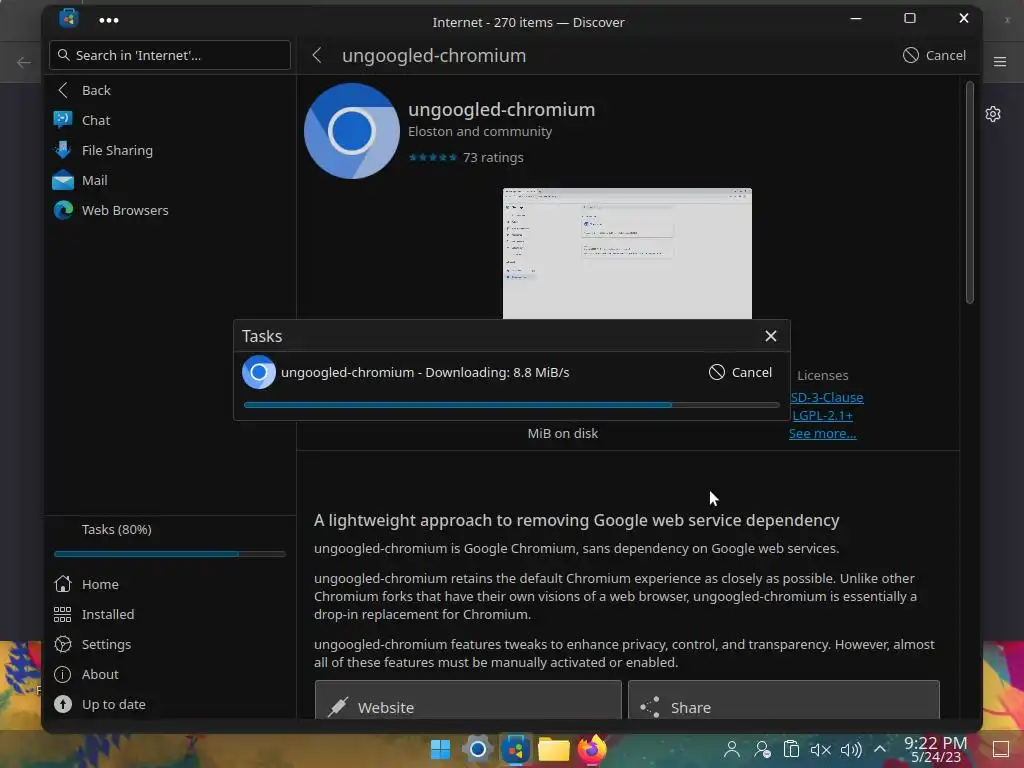Navigate back from ungoogled-chromium page

[317, 56]
